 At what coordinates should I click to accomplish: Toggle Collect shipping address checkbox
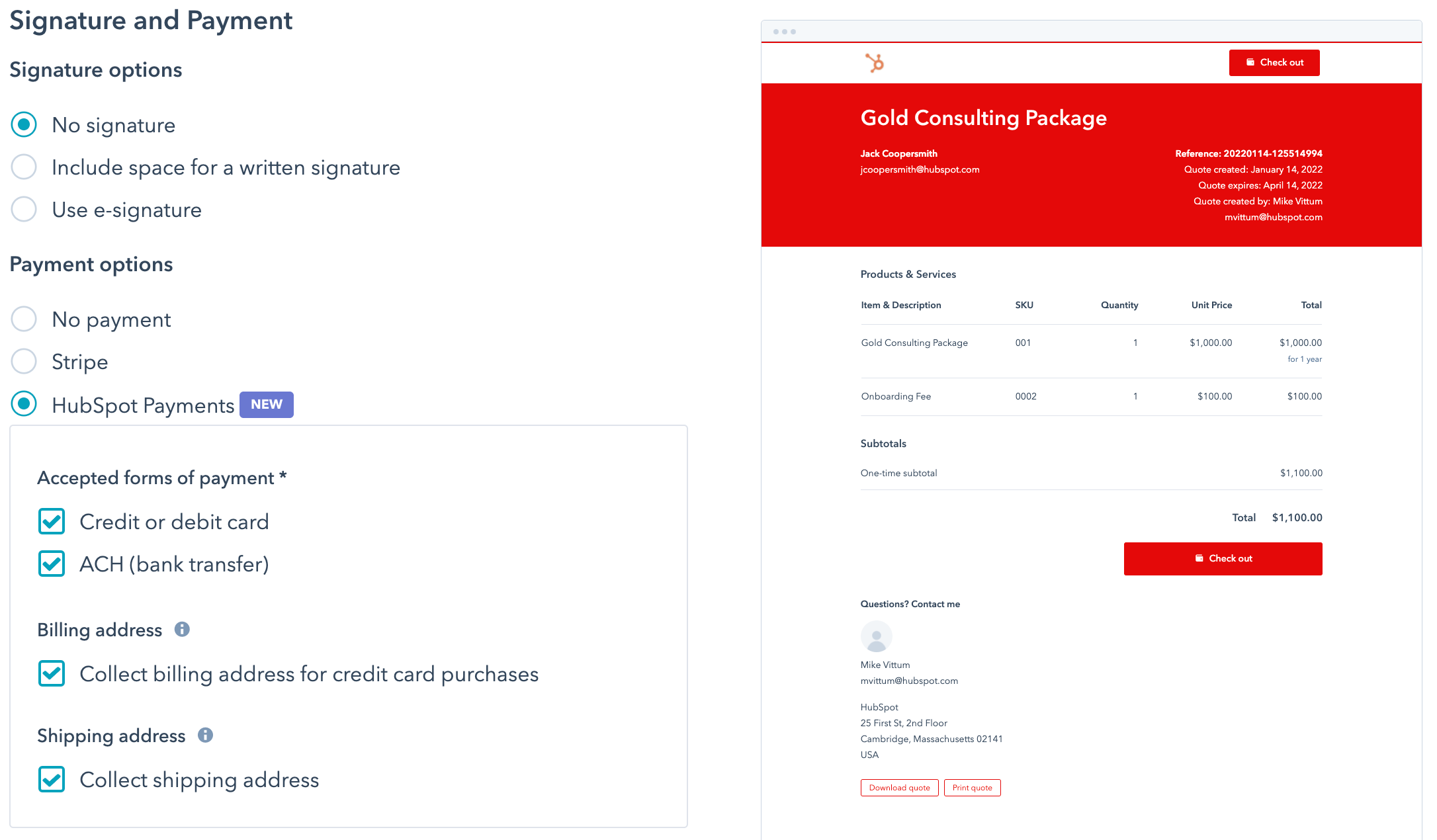coord(52,780)
